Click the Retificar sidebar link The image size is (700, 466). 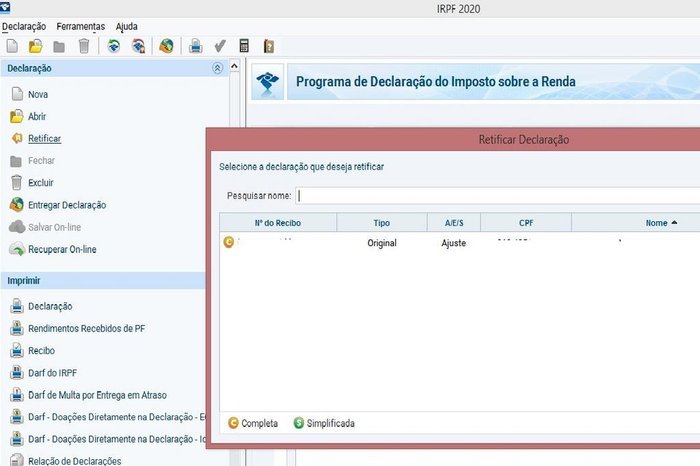[x=45, y=138]
